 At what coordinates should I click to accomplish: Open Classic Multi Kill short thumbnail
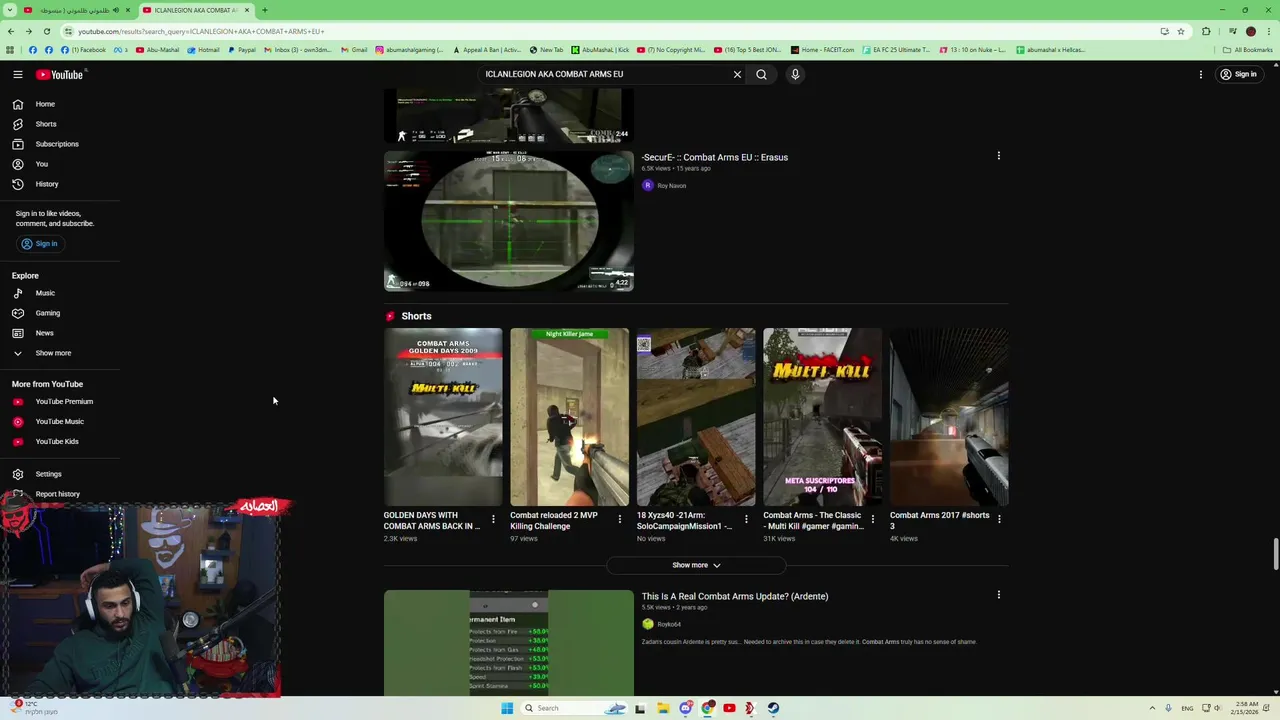click(822, 417)
